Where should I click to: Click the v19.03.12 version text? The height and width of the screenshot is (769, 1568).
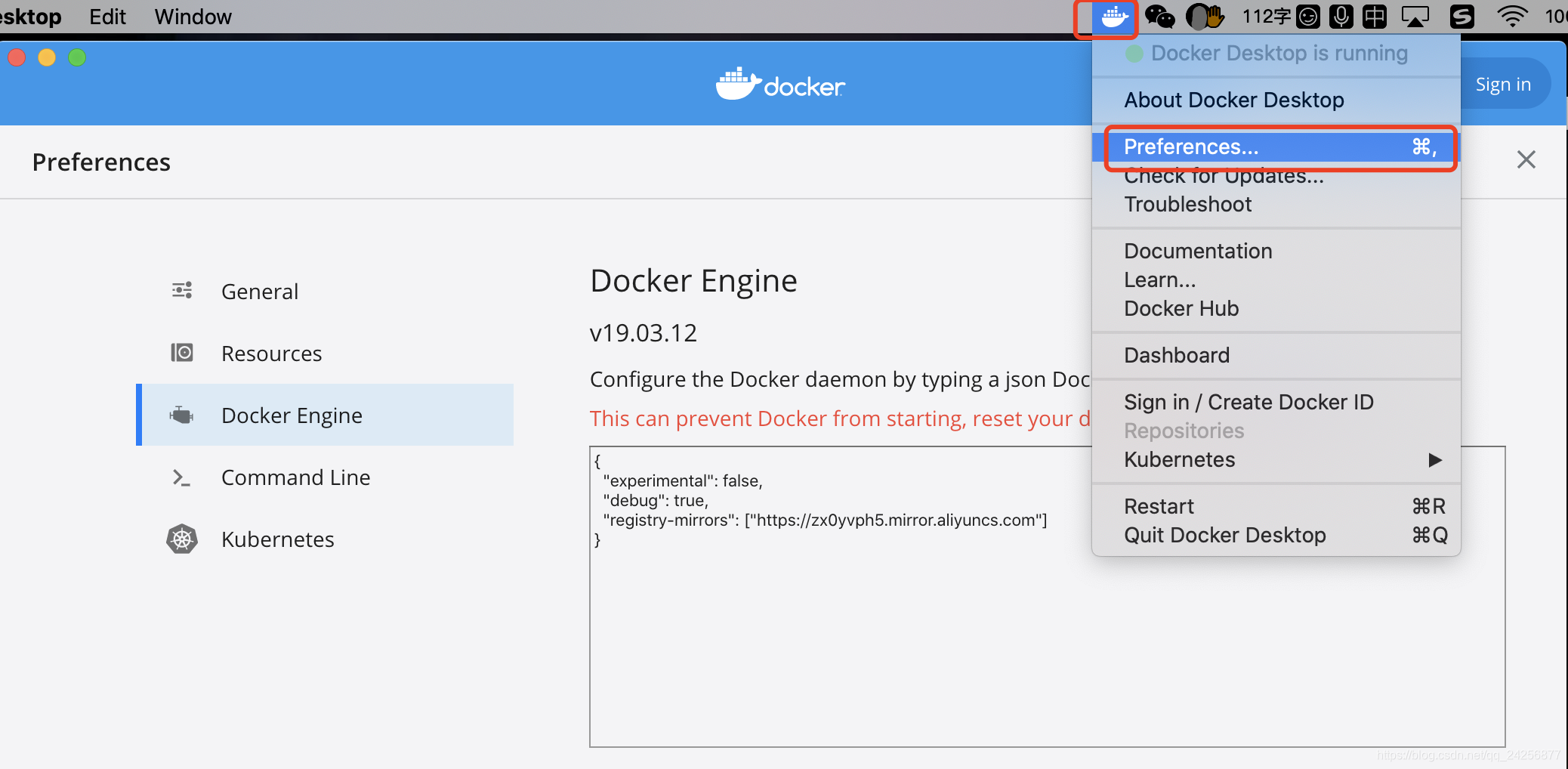[644, 333]
